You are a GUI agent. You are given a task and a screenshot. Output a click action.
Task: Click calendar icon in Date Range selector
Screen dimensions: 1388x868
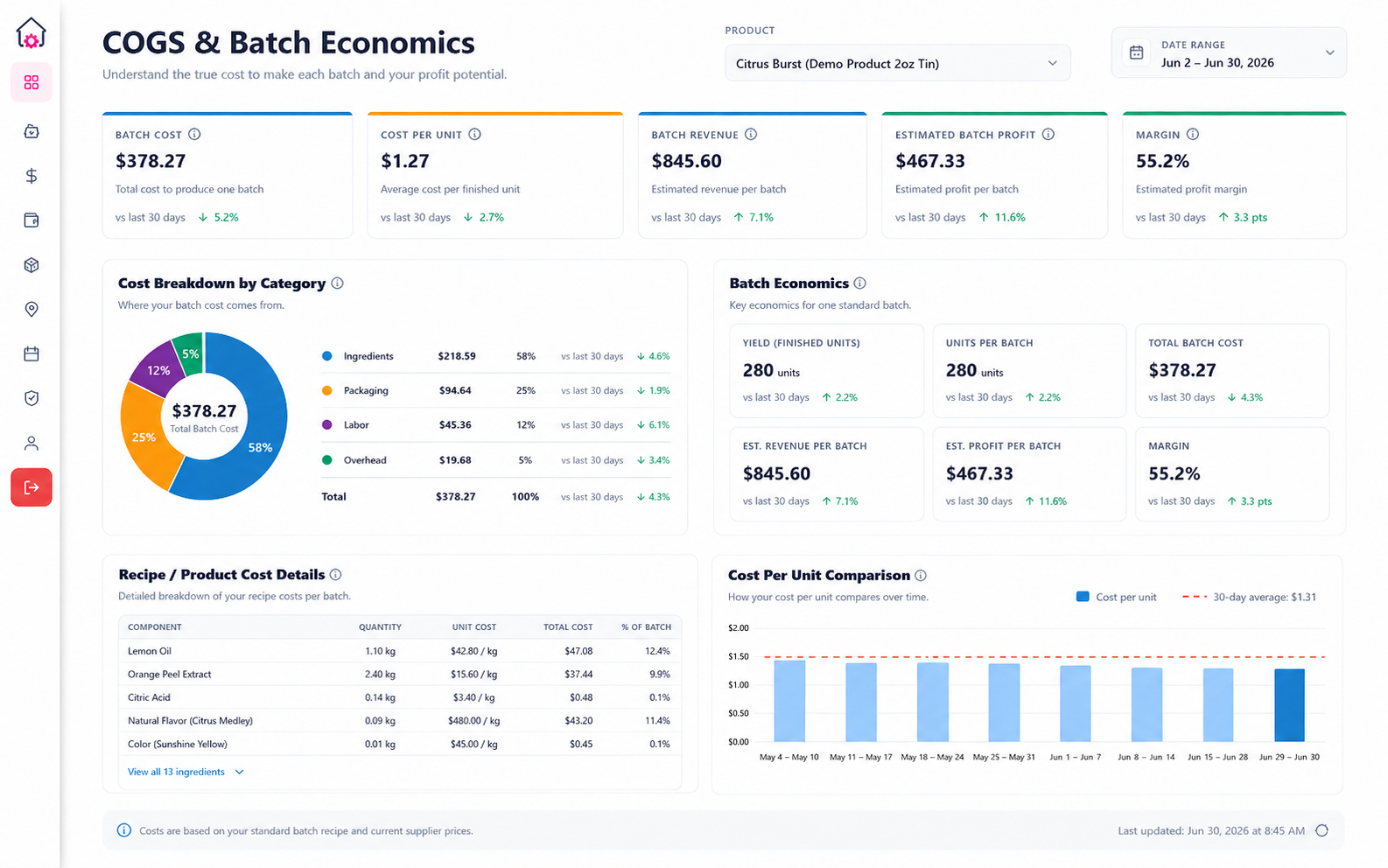1136,52
